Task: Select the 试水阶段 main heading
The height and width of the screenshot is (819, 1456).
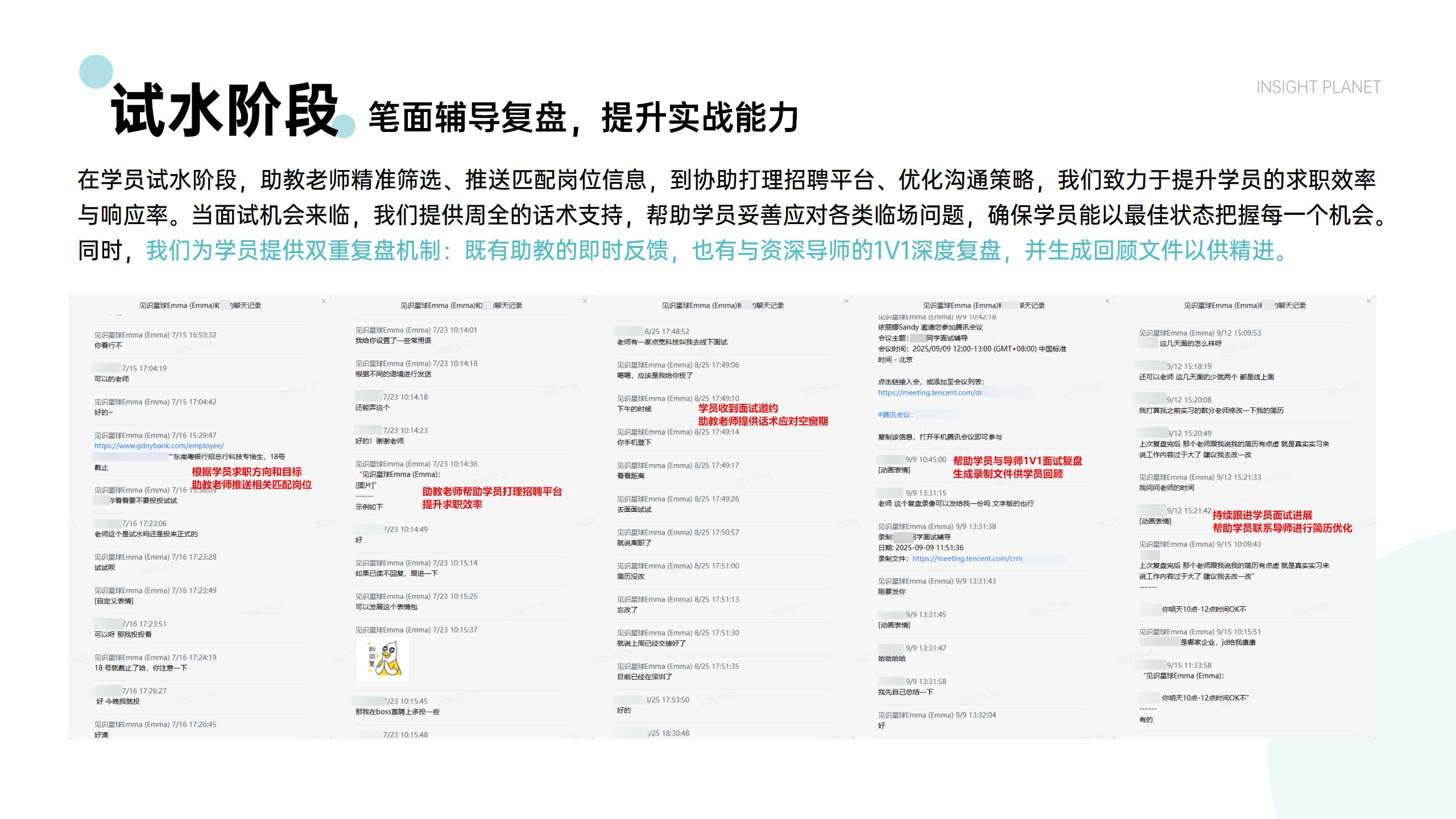Action: [225, 110]
